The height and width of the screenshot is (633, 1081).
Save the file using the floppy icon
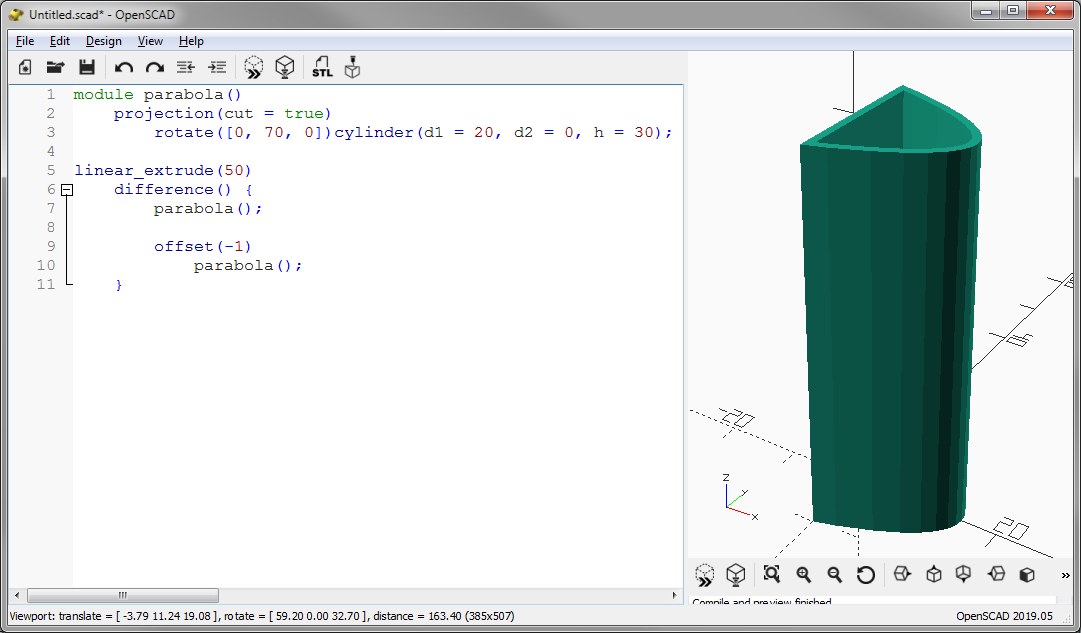tap(87, 67)
